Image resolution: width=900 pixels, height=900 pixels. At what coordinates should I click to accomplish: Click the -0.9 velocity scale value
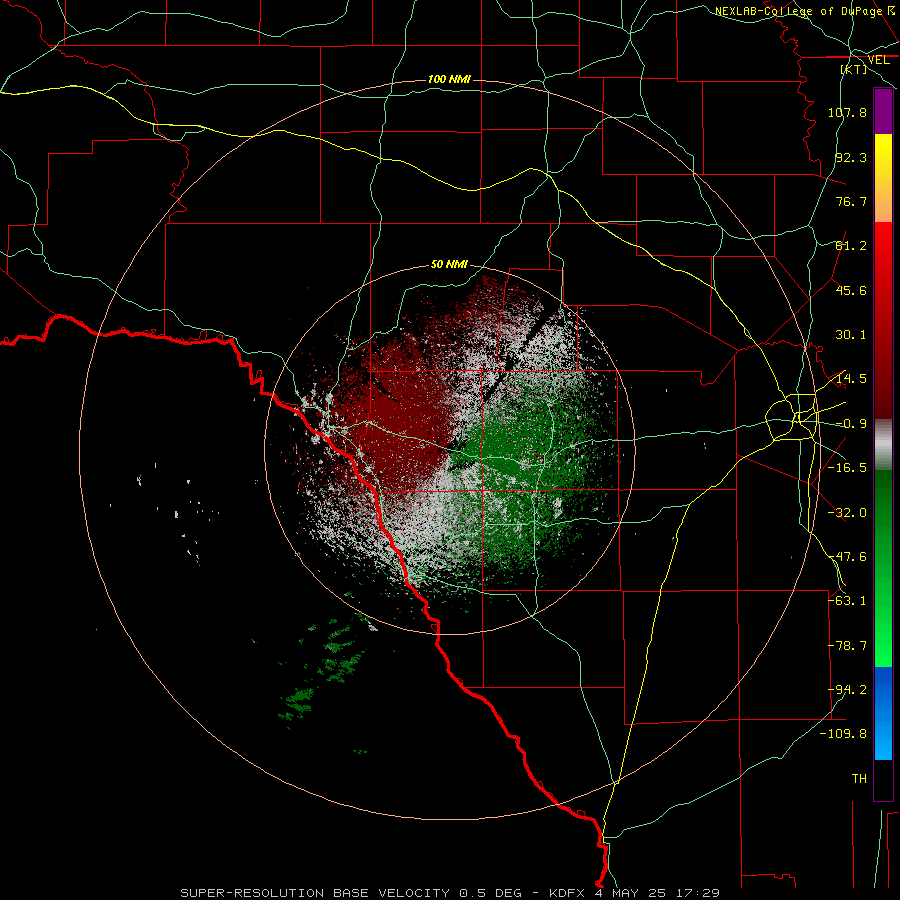point(851,424)
